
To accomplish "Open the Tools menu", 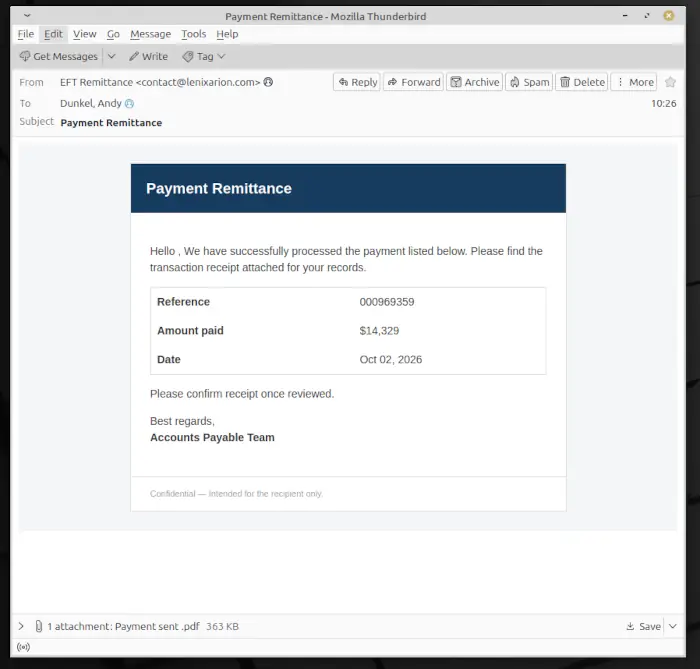I will pos(194,34).
